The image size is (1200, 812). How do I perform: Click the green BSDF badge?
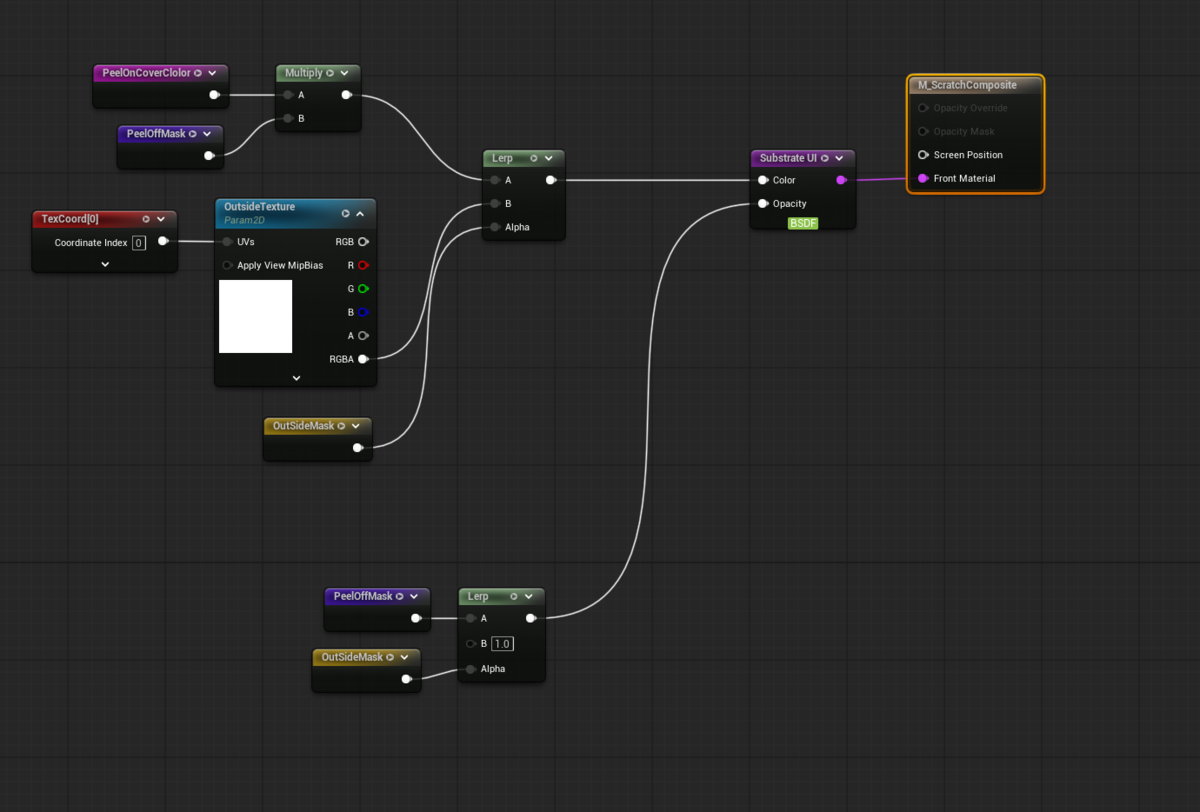[x=803, y=223]
